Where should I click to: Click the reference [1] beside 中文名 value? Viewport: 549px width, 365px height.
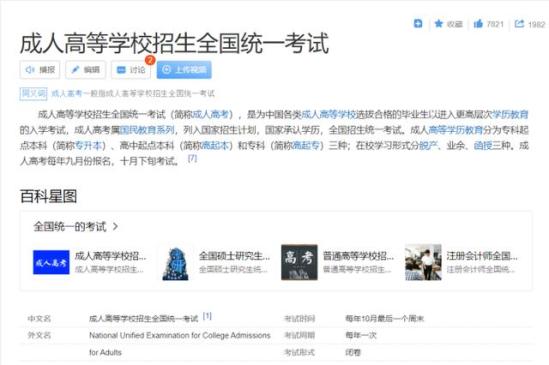[207, 316]
